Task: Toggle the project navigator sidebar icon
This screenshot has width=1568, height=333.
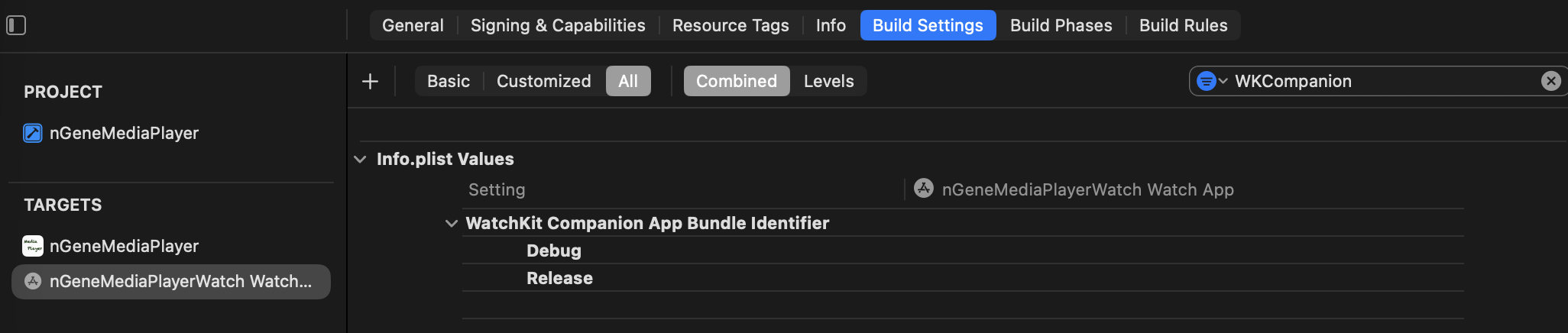Action: coord(16,25)
